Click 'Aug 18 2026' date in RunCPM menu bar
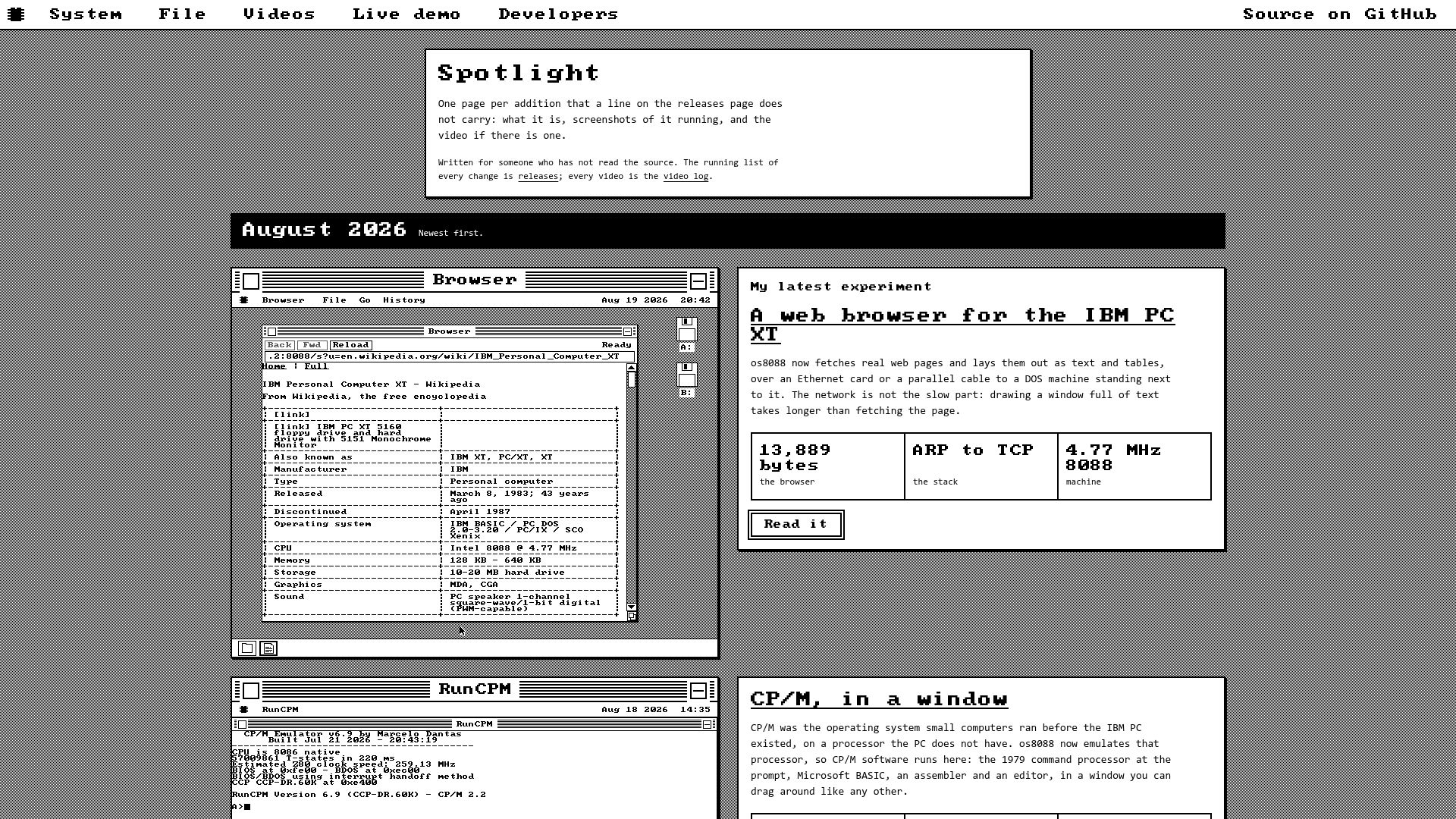This screenshot has height=819, width=1456. click(635, 710)
